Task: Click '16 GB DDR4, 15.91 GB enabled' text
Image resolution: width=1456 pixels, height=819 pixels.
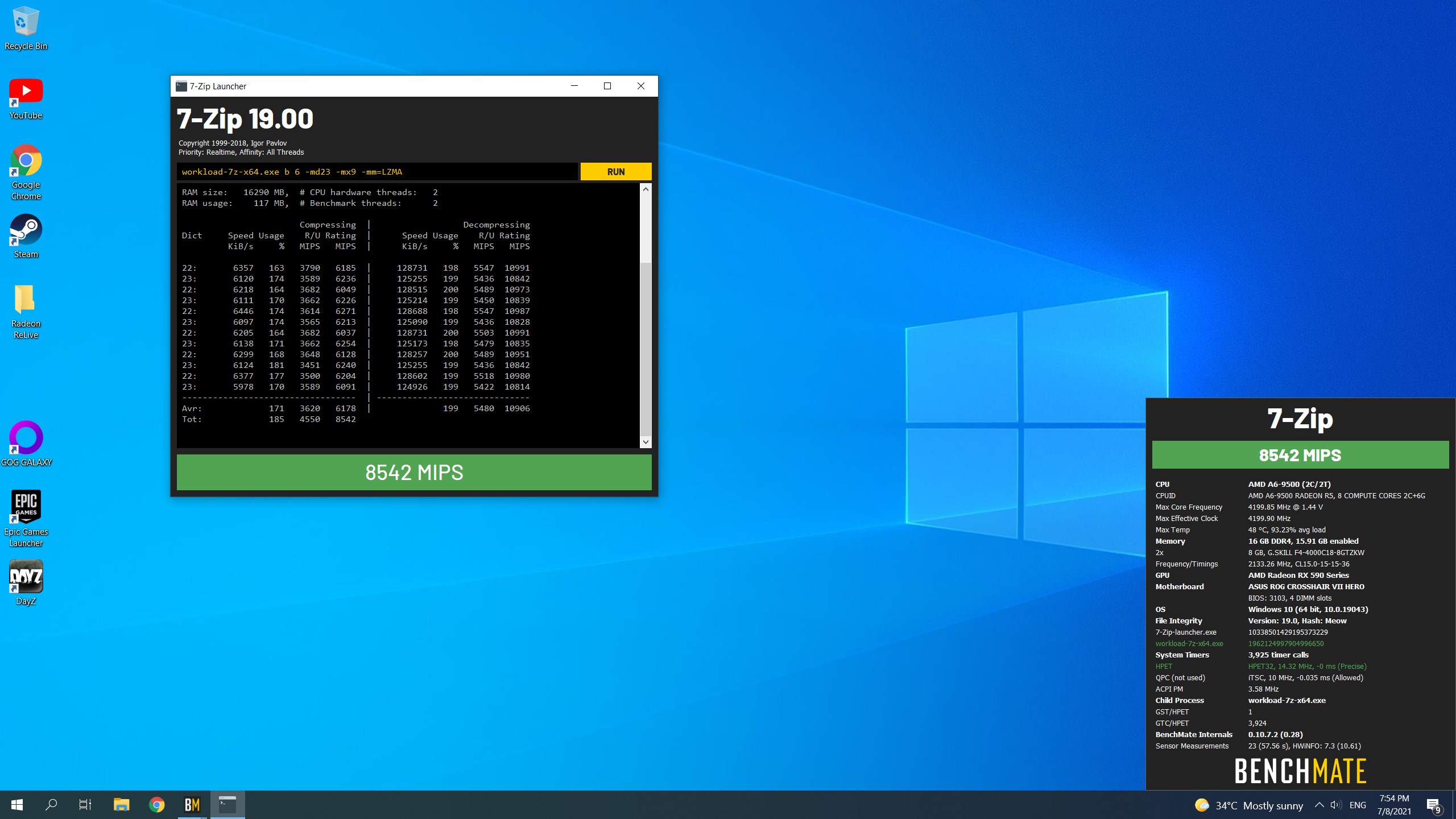Action: click(1304, 541)
